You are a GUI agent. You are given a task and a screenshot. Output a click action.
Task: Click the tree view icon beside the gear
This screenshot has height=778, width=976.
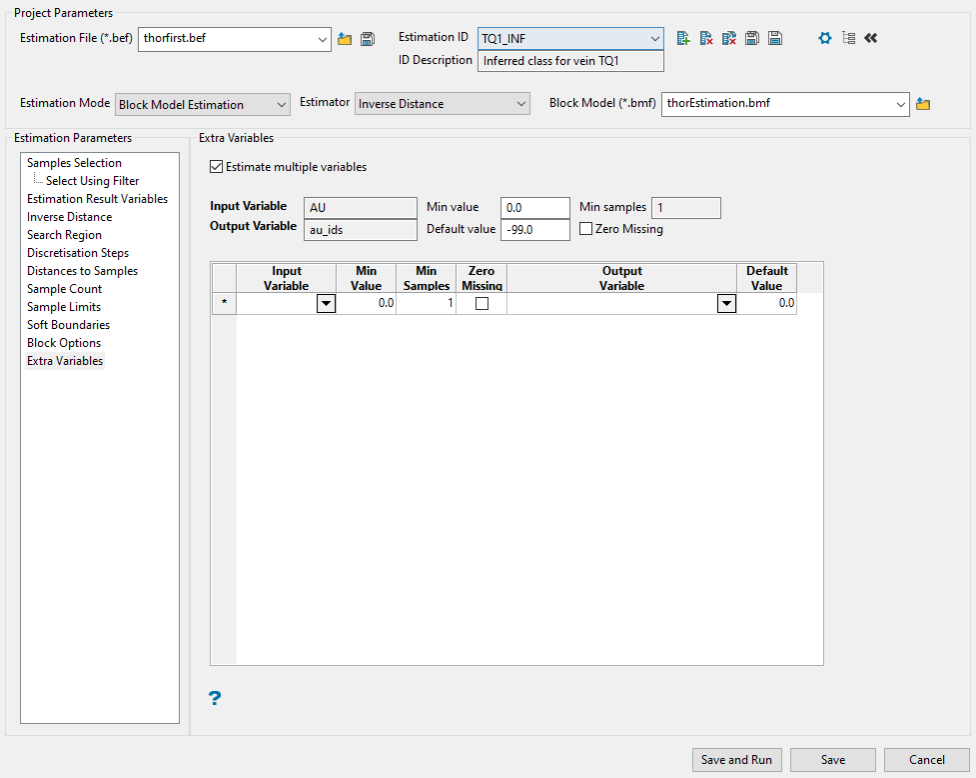pos(848,38)
